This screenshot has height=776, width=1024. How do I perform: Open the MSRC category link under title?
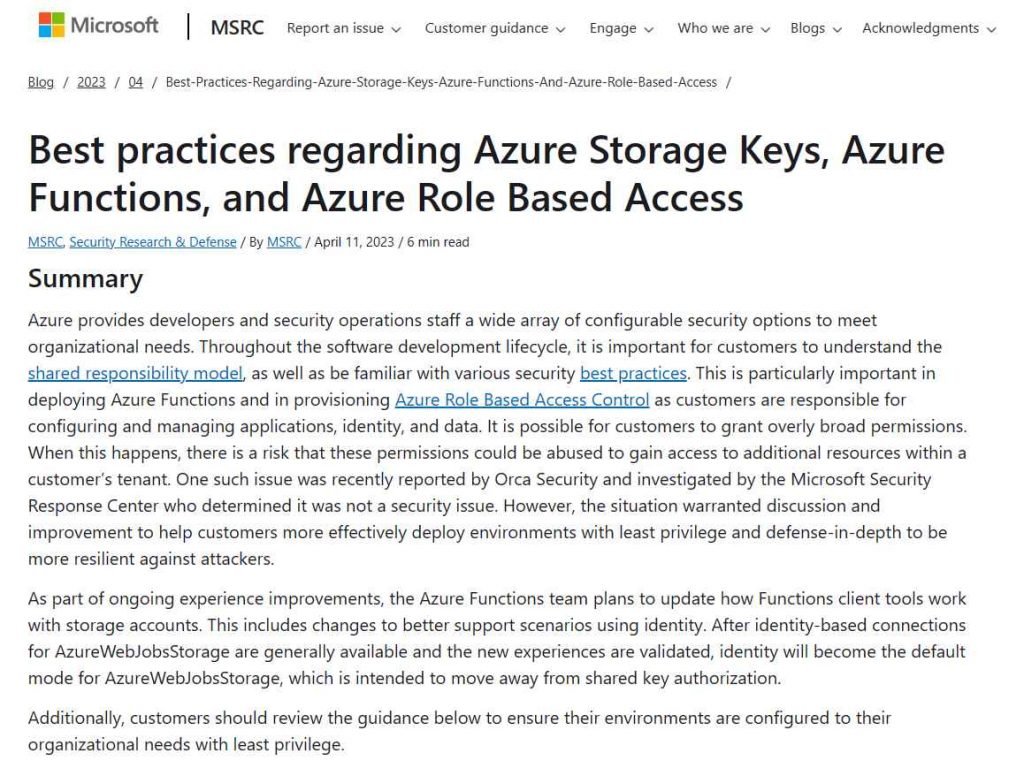[45, 242]
